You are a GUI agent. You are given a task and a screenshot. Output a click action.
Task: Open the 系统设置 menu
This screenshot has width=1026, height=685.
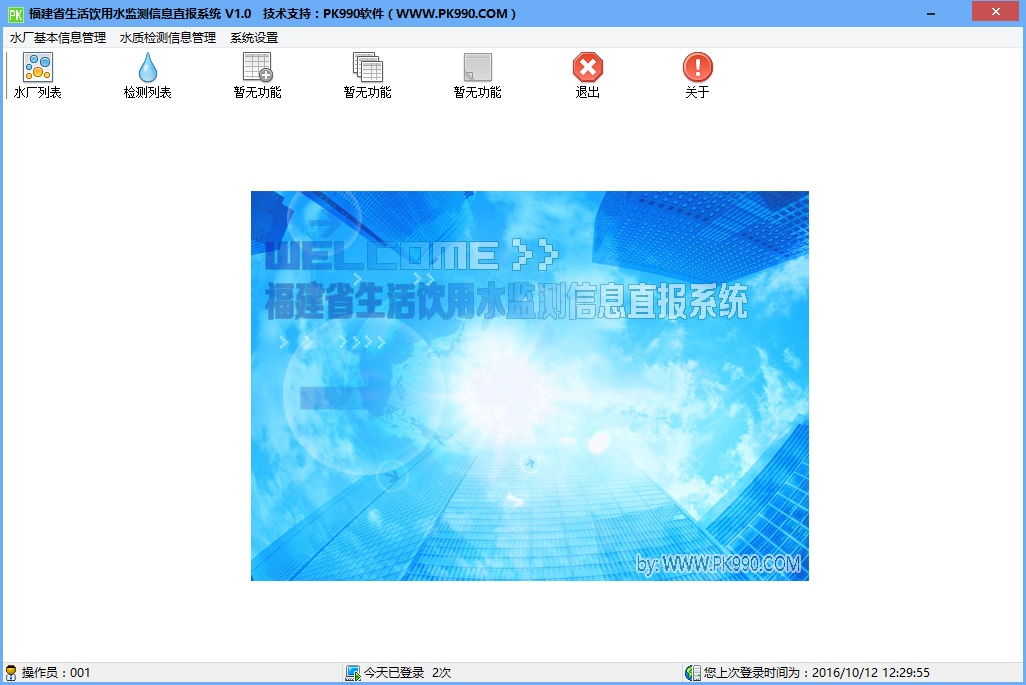pyautogui.click(x=254, y=38)
